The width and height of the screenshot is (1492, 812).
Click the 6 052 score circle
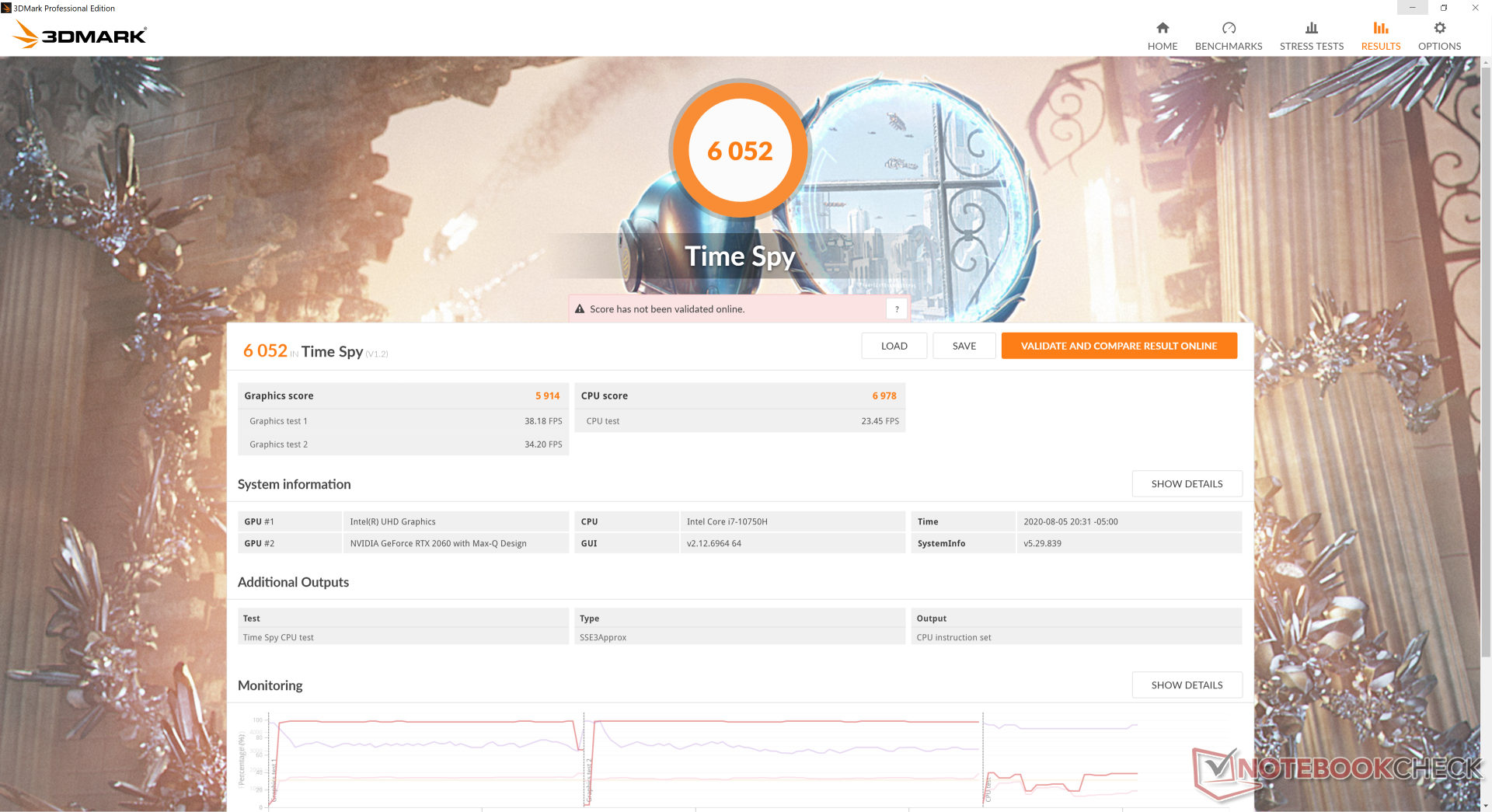(740, 150)
